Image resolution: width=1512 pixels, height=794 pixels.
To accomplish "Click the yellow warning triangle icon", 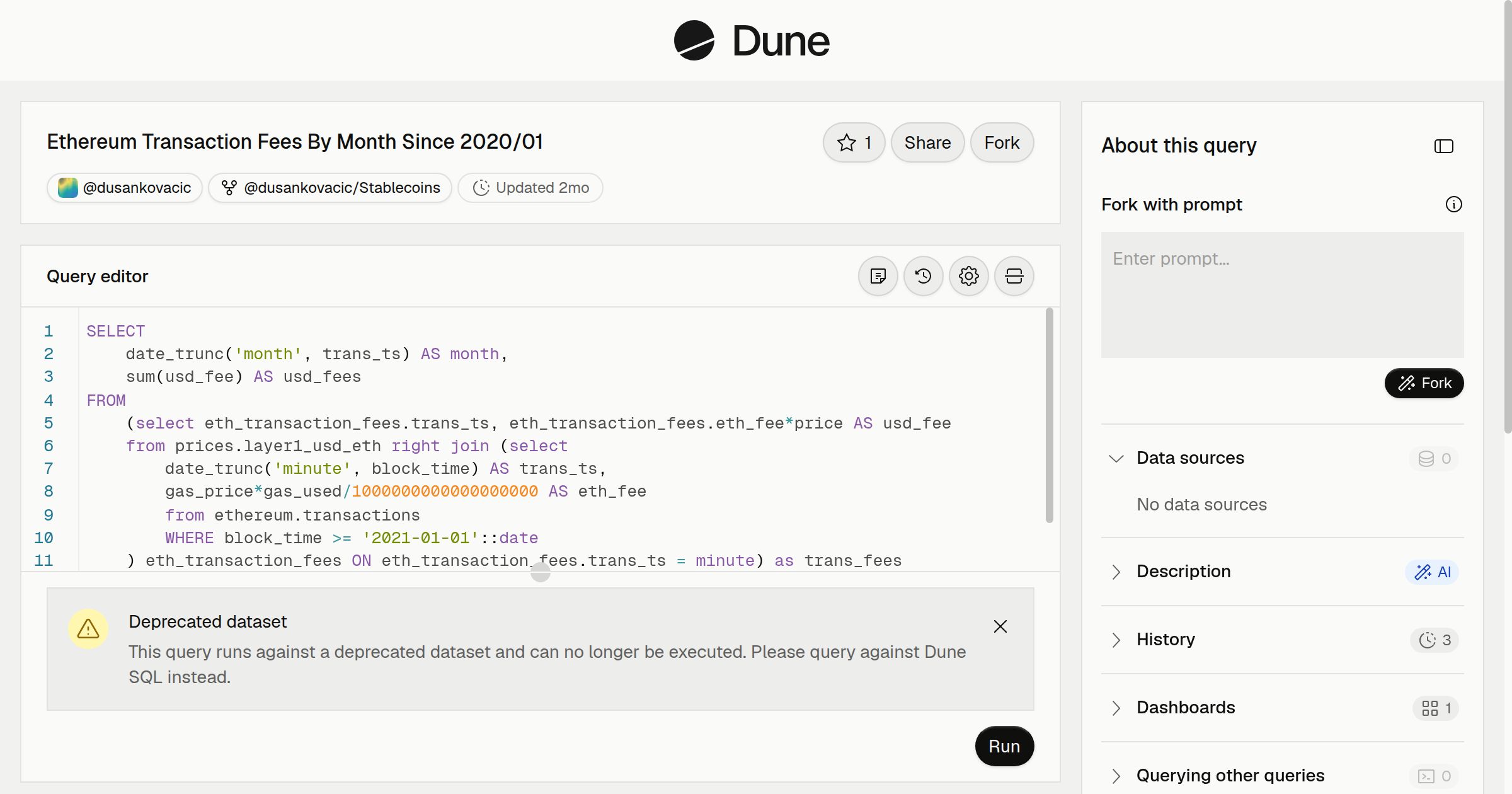I will coord(88,628).
